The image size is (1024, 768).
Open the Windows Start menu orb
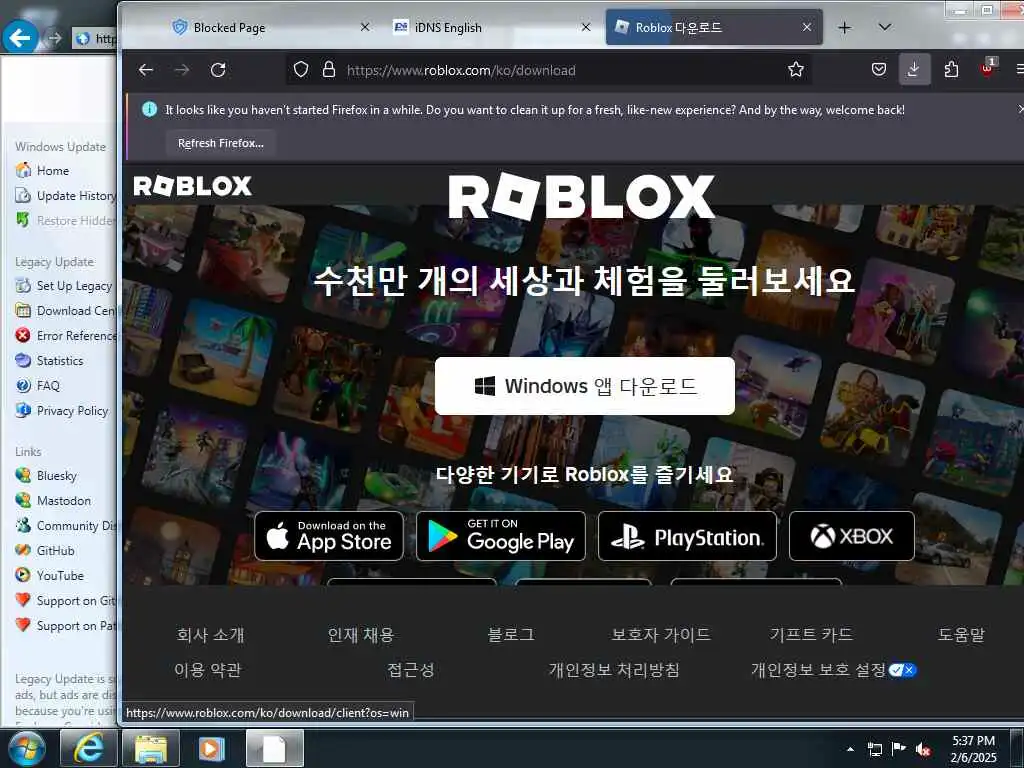tap(26, 748)
